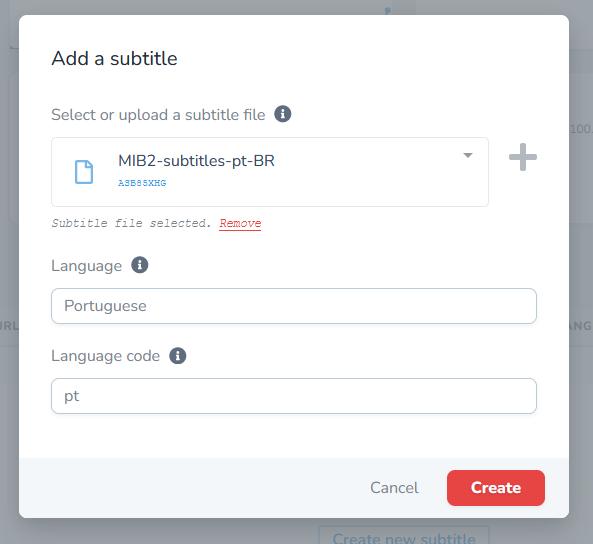Focus the Language code field containing pt
Screen dimensions: 593x544
(x=294, y=396)
